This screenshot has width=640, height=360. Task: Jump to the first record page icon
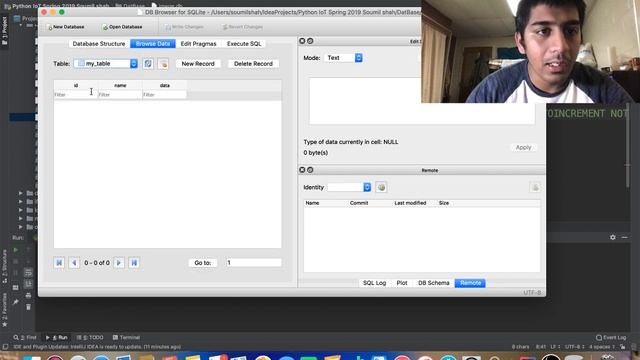(59, 263)
